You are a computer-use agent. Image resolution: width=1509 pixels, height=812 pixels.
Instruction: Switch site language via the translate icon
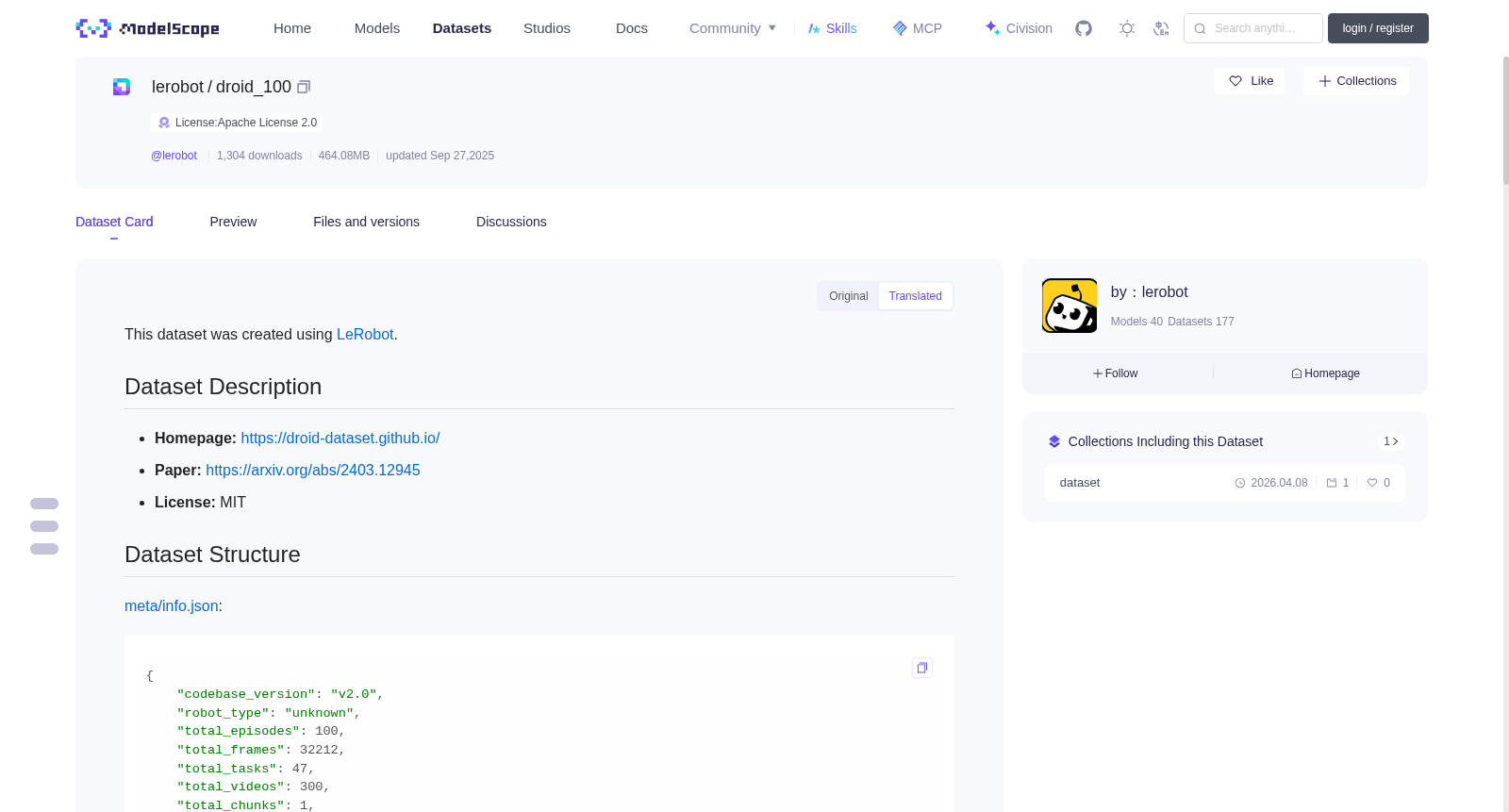point(1161,28)
